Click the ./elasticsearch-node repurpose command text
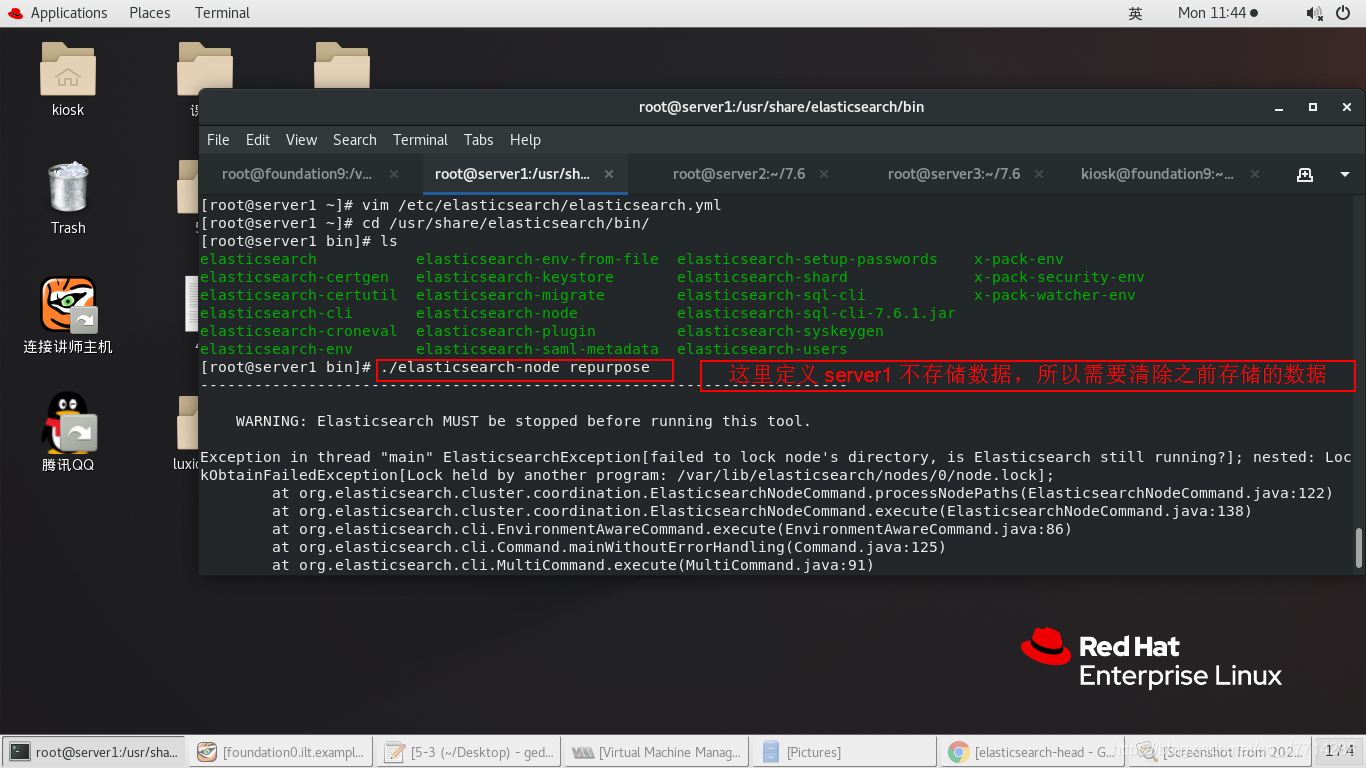This screenshot has height=768, width=1366. point(515,367)
